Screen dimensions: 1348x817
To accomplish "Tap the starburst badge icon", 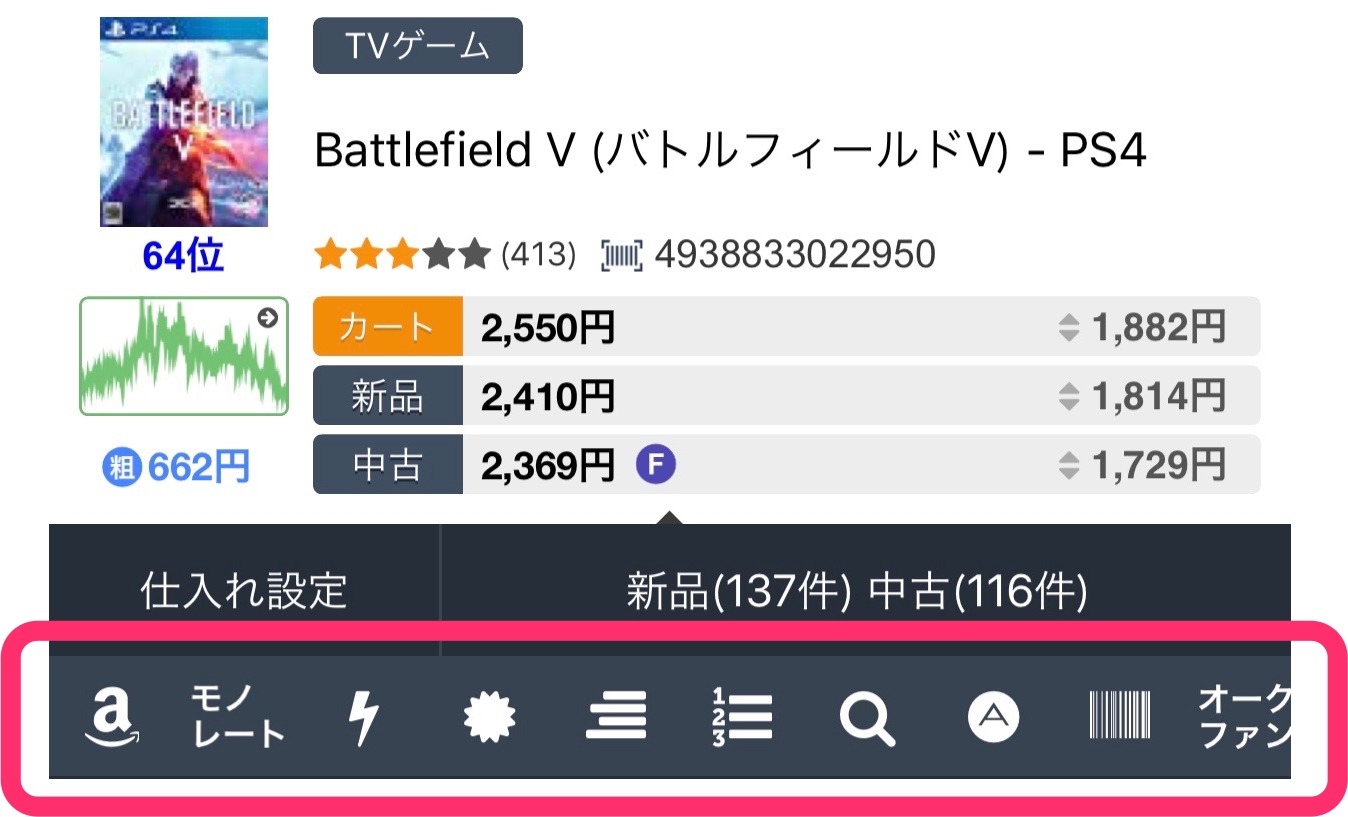I will click(490, 717).
